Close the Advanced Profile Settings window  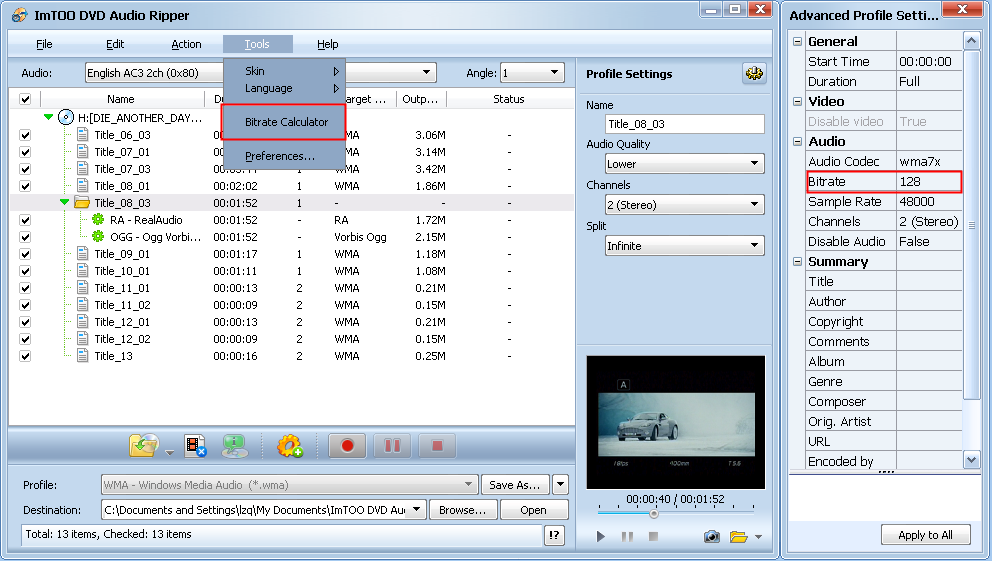[962, 9]
